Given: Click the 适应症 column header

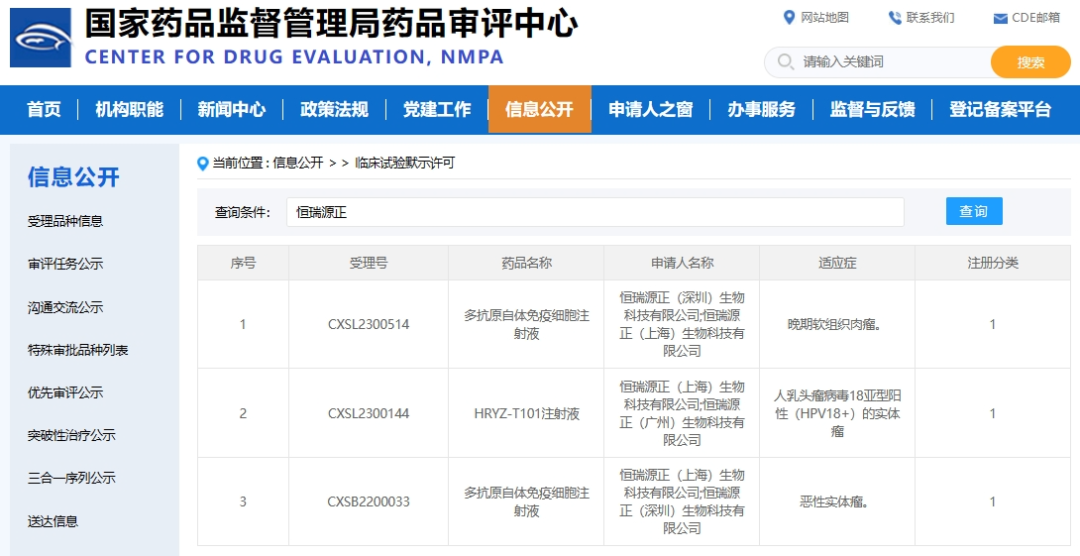Looking at the screenshot, I should coord(837,262).
